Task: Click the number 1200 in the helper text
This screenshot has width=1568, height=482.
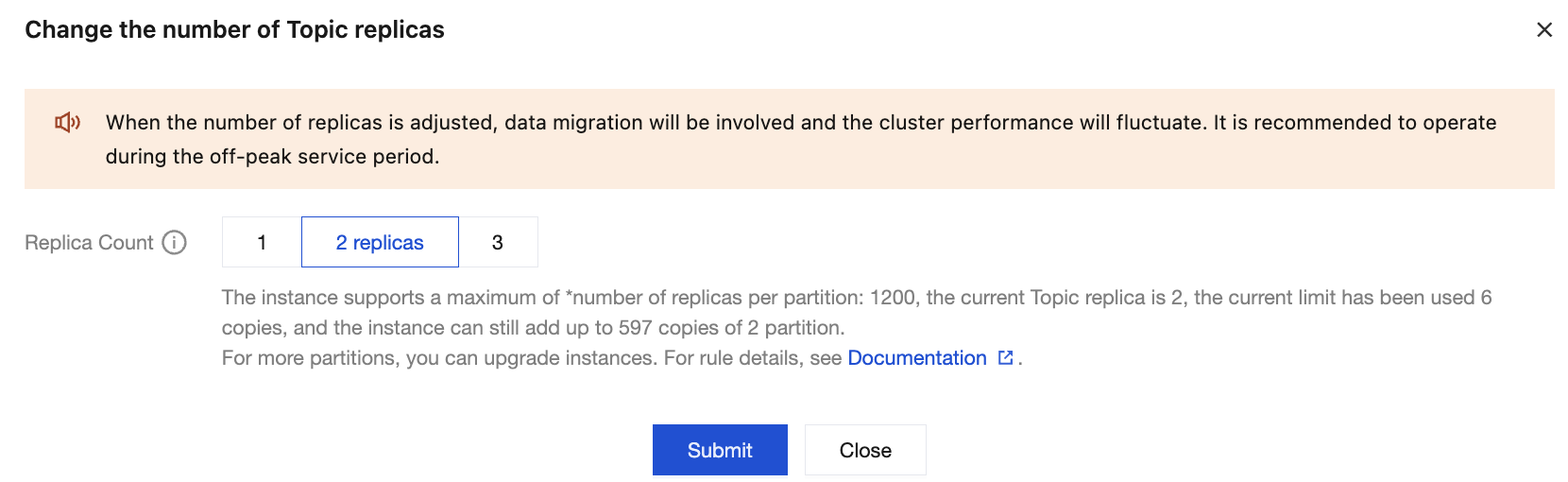Action: (x=892, y=298)
